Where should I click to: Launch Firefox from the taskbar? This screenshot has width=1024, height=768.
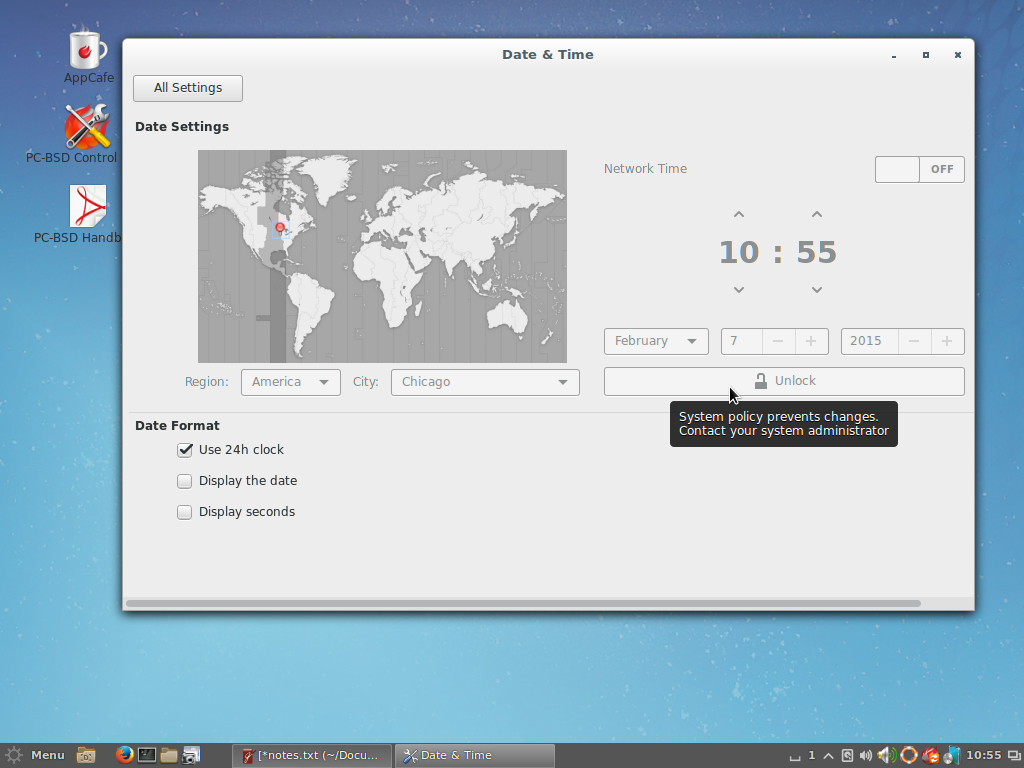(x=123, y=755)
